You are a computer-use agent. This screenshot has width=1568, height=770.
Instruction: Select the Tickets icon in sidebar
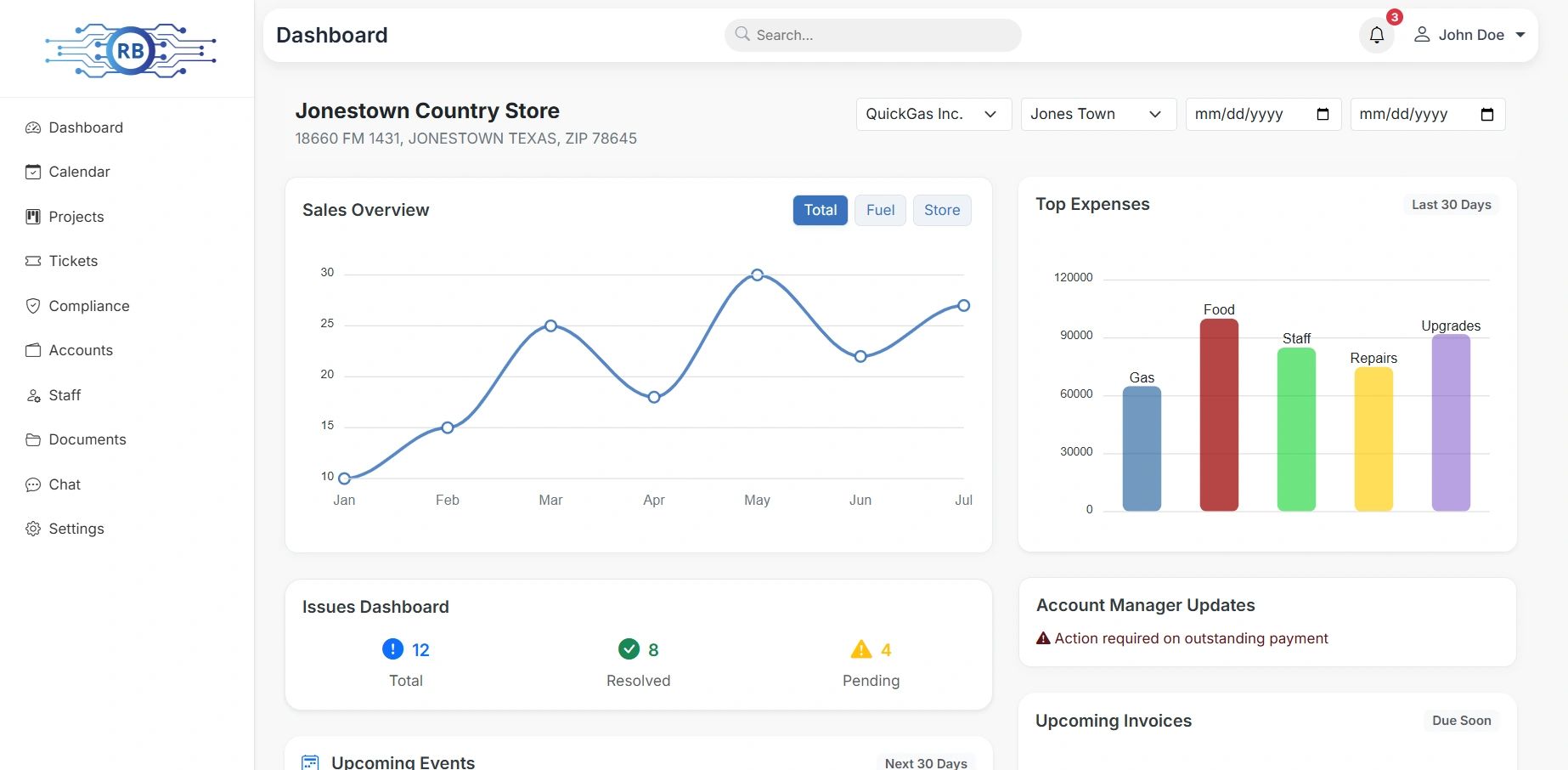(x=33, y=261)
